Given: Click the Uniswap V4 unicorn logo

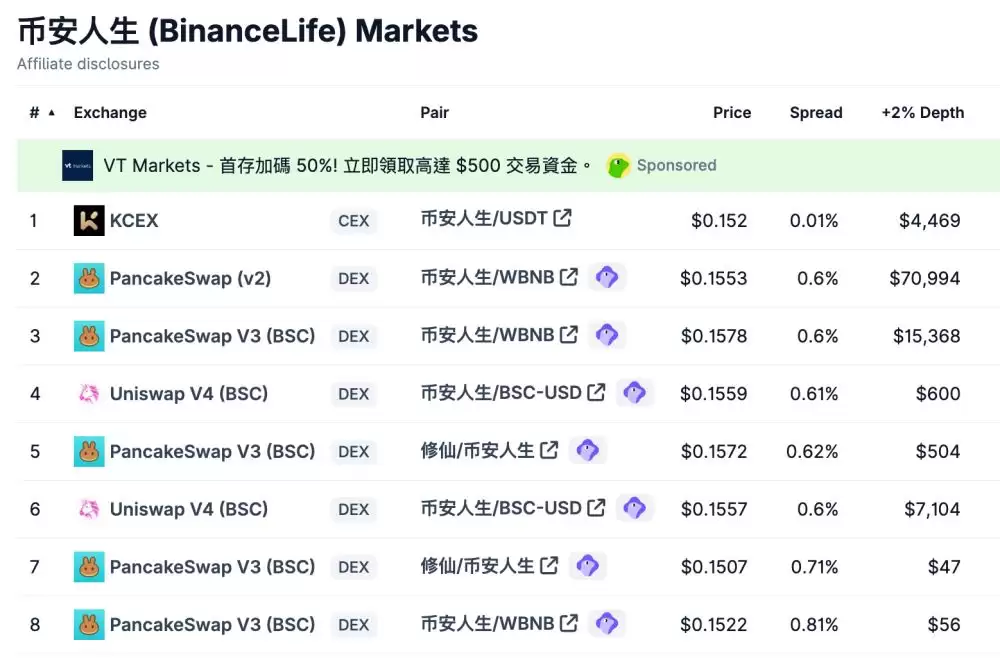Looking at the screenshot, I should pyautogui.click(x=88, y=394).
